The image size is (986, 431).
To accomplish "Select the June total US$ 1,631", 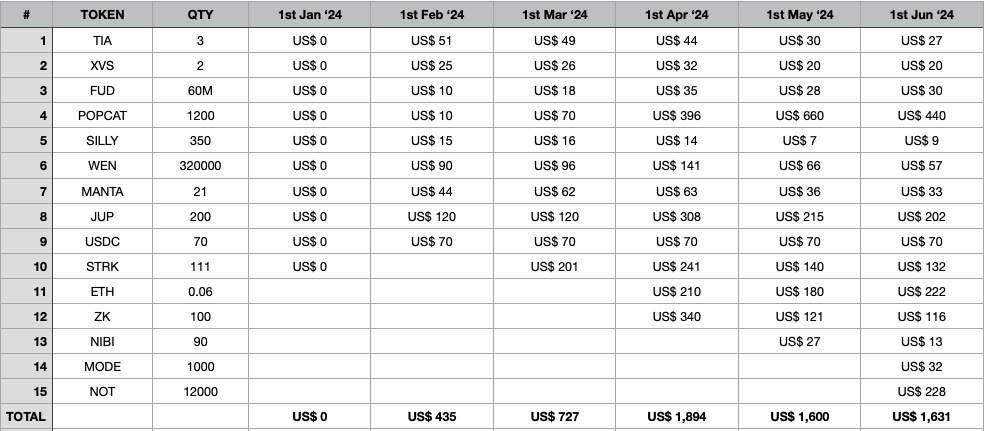I will click(x=921, y=417).
